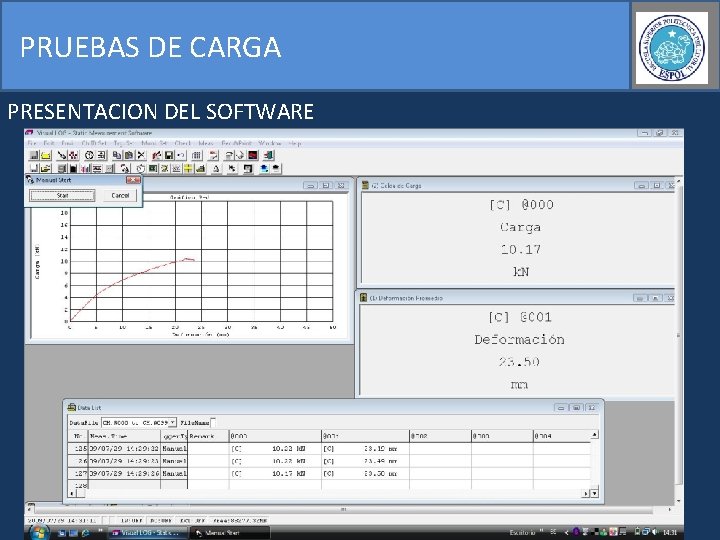Click the red and black square toolbar icon

pos(253,155)
